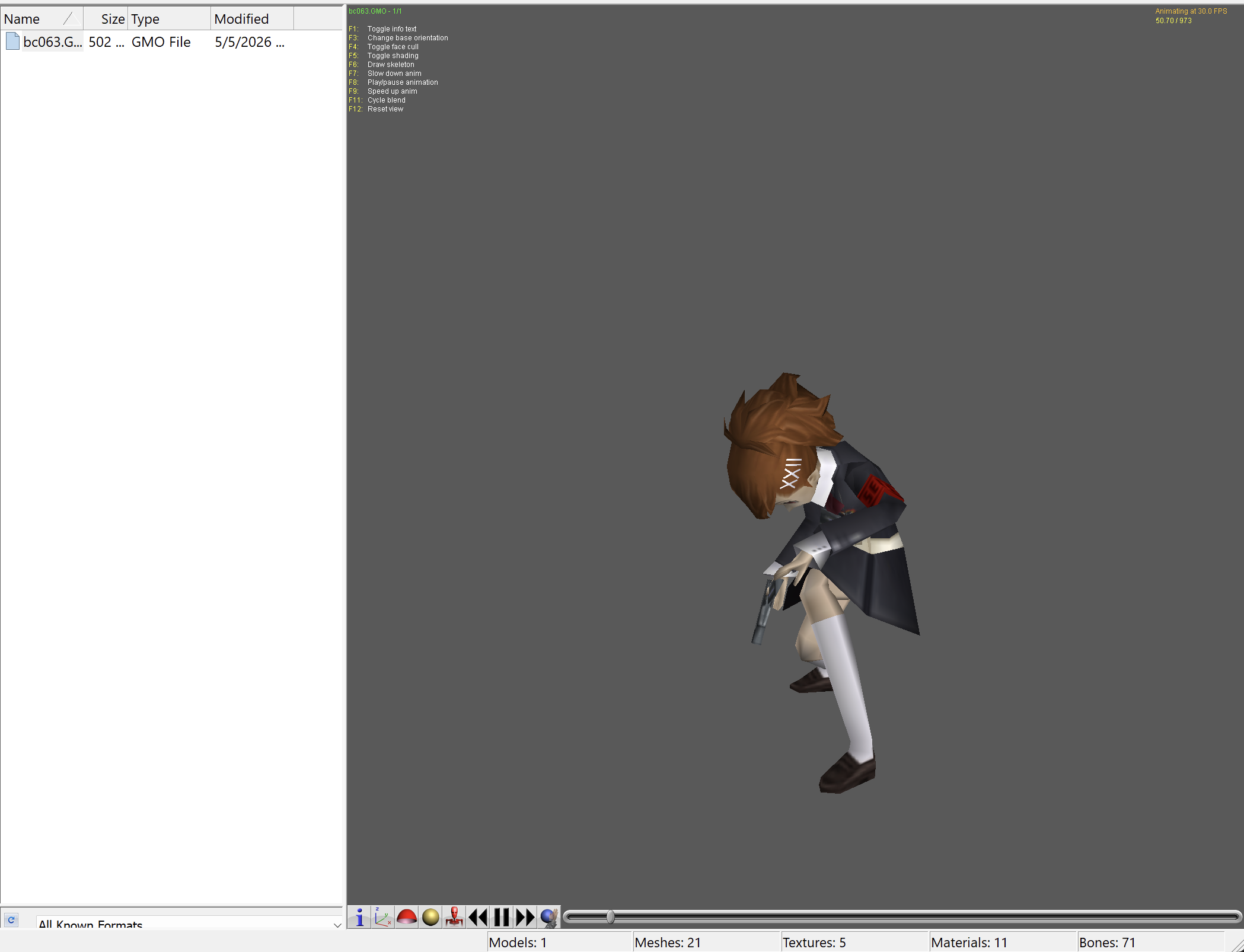The height and width of the screenshot is (952, 1244).
Task: Toggle shading with the yellow sphere icon
Action: click(430, 917)
